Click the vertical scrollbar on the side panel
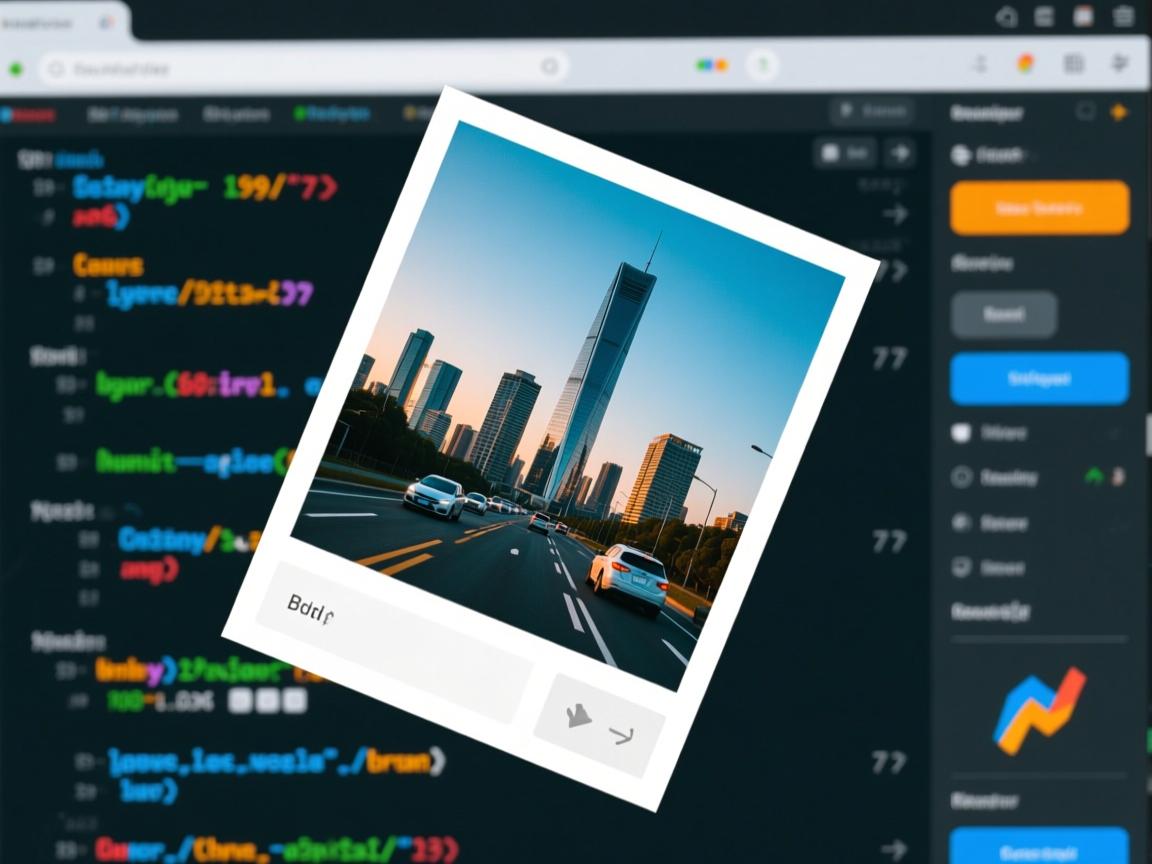Viewport: 1152px width, 864px height. pos(1148,435)
